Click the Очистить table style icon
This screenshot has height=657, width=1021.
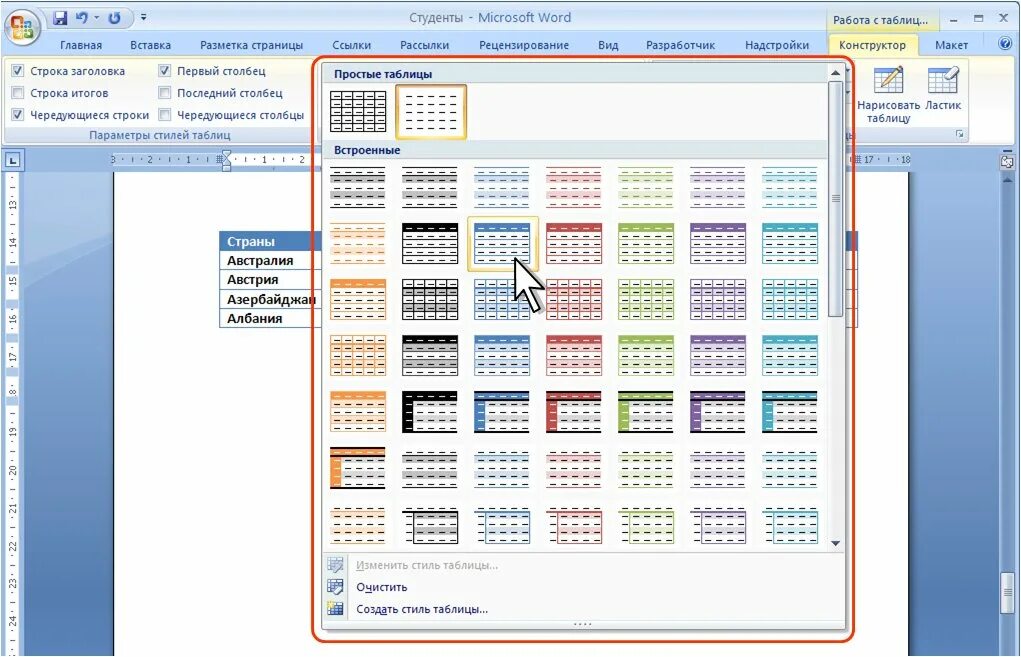click(x=335, y=587)
